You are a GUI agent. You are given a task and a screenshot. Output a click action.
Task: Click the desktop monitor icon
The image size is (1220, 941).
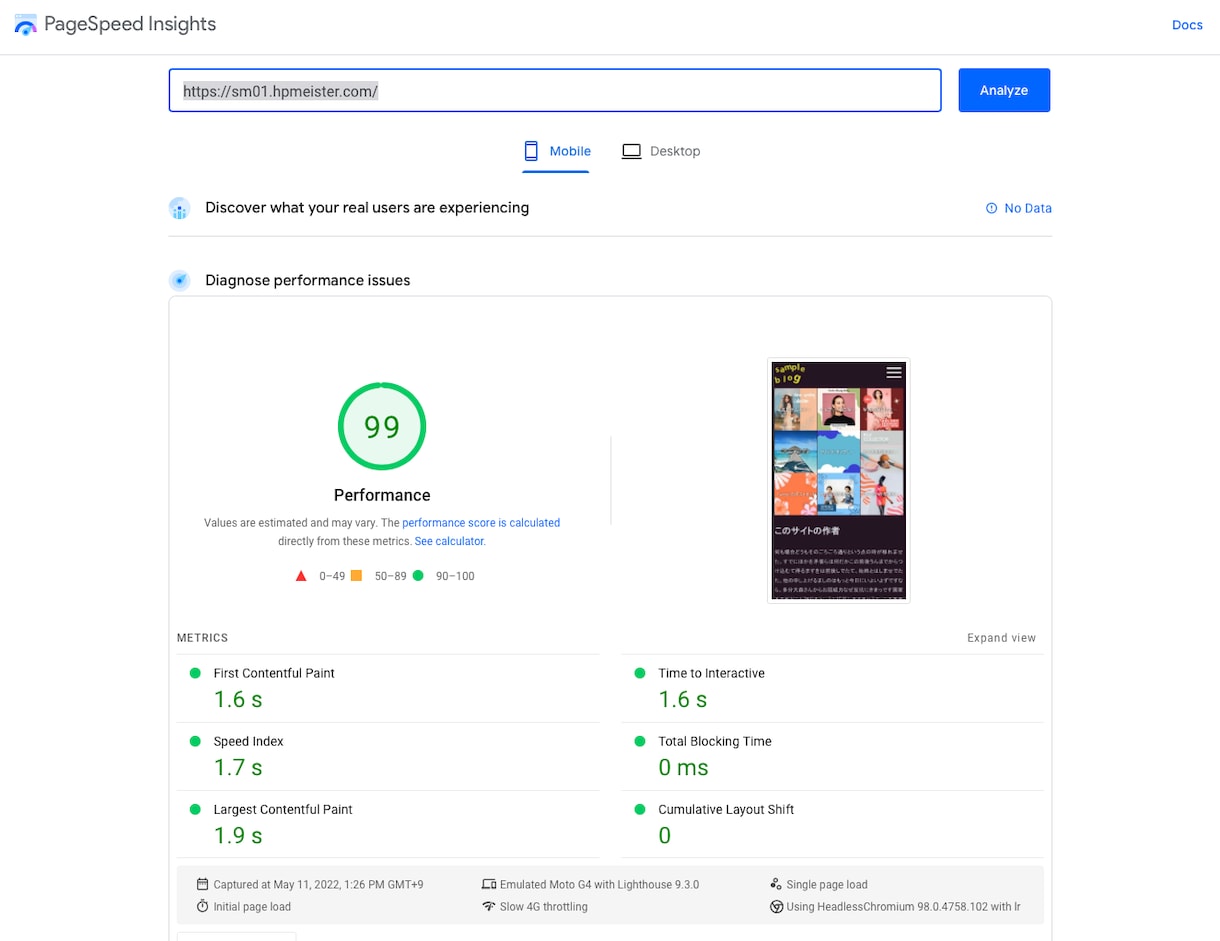631,151
